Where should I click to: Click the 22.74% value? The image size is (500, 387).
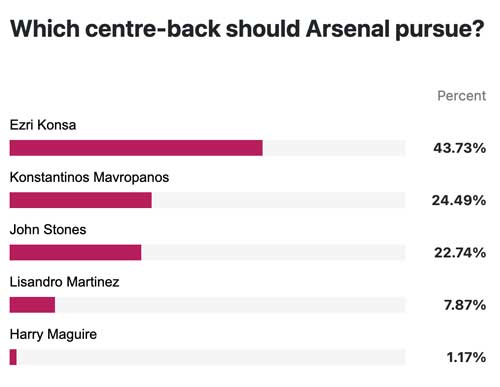tap(460, 253)
